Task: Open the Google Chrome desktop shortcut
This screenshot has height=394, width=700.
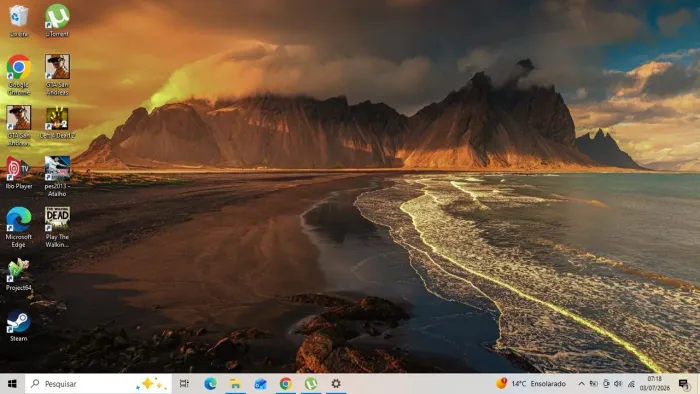Action: tap(18, 75)
